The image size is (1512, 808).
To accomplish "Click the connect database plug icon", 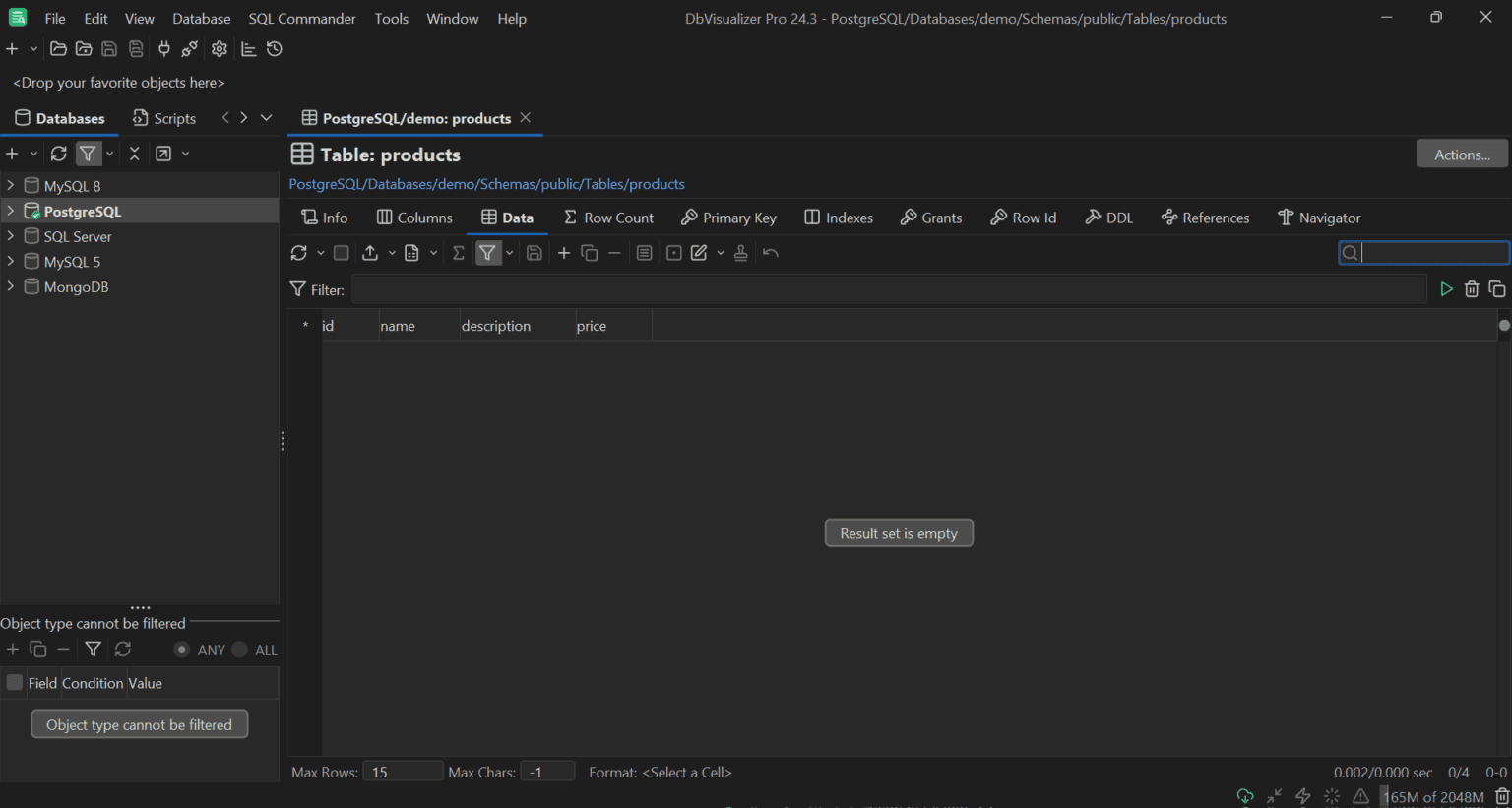I will [x=163, y=48].
